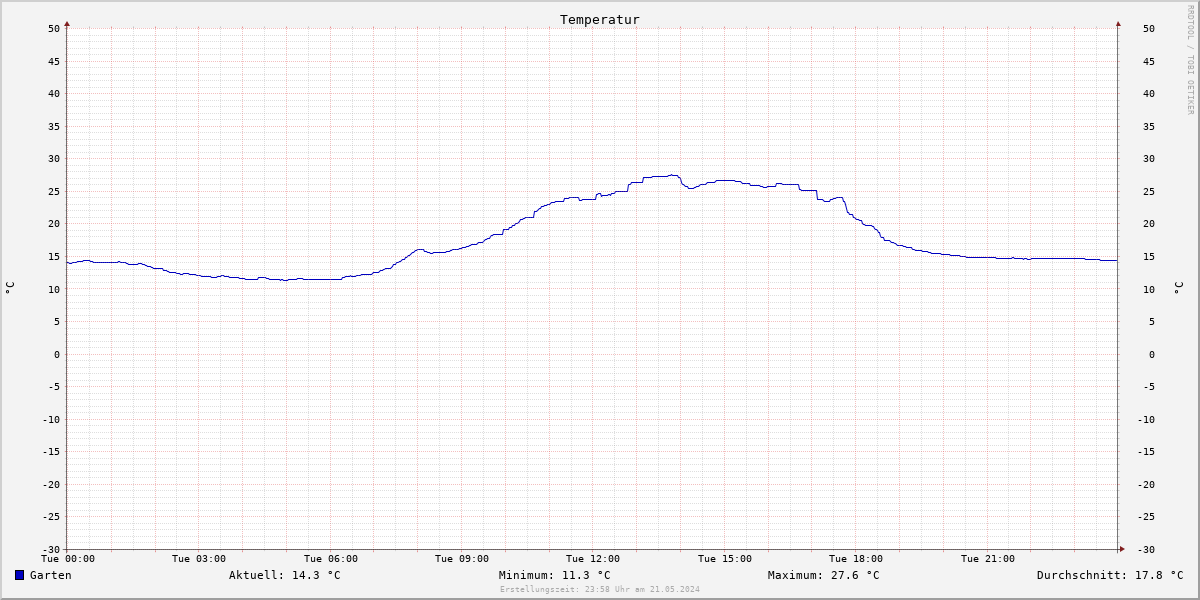Click the chart title Temperatur
The height and width of the screenshot is (600, 1200).
point(600,20)
